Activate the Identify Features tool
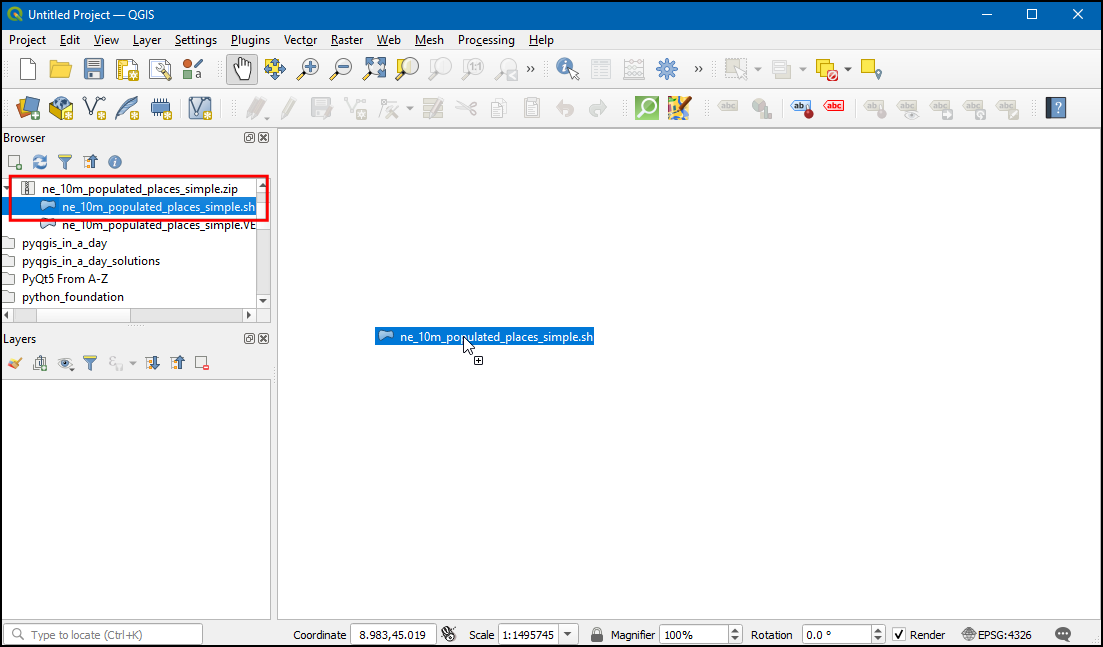Image resolution: width=1103 pixels, height=647 pixels. point(568,69)
